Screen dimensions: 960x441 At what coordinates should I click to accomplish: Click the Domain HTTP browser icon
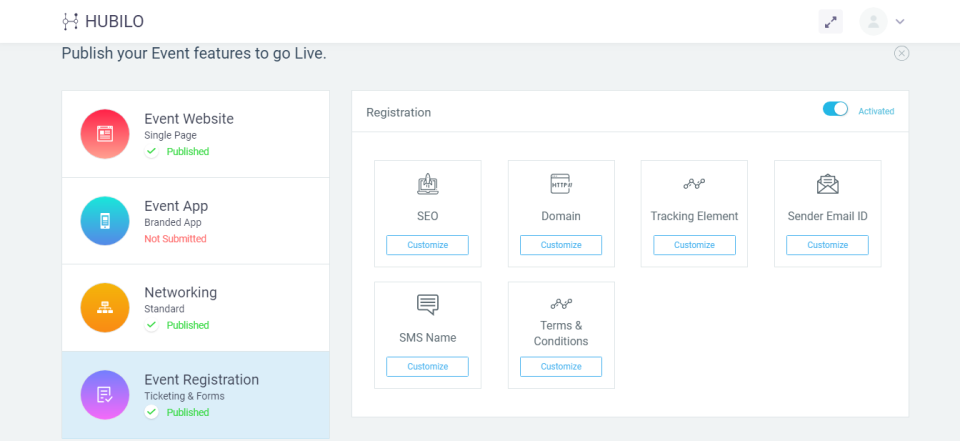pos(561,184)
